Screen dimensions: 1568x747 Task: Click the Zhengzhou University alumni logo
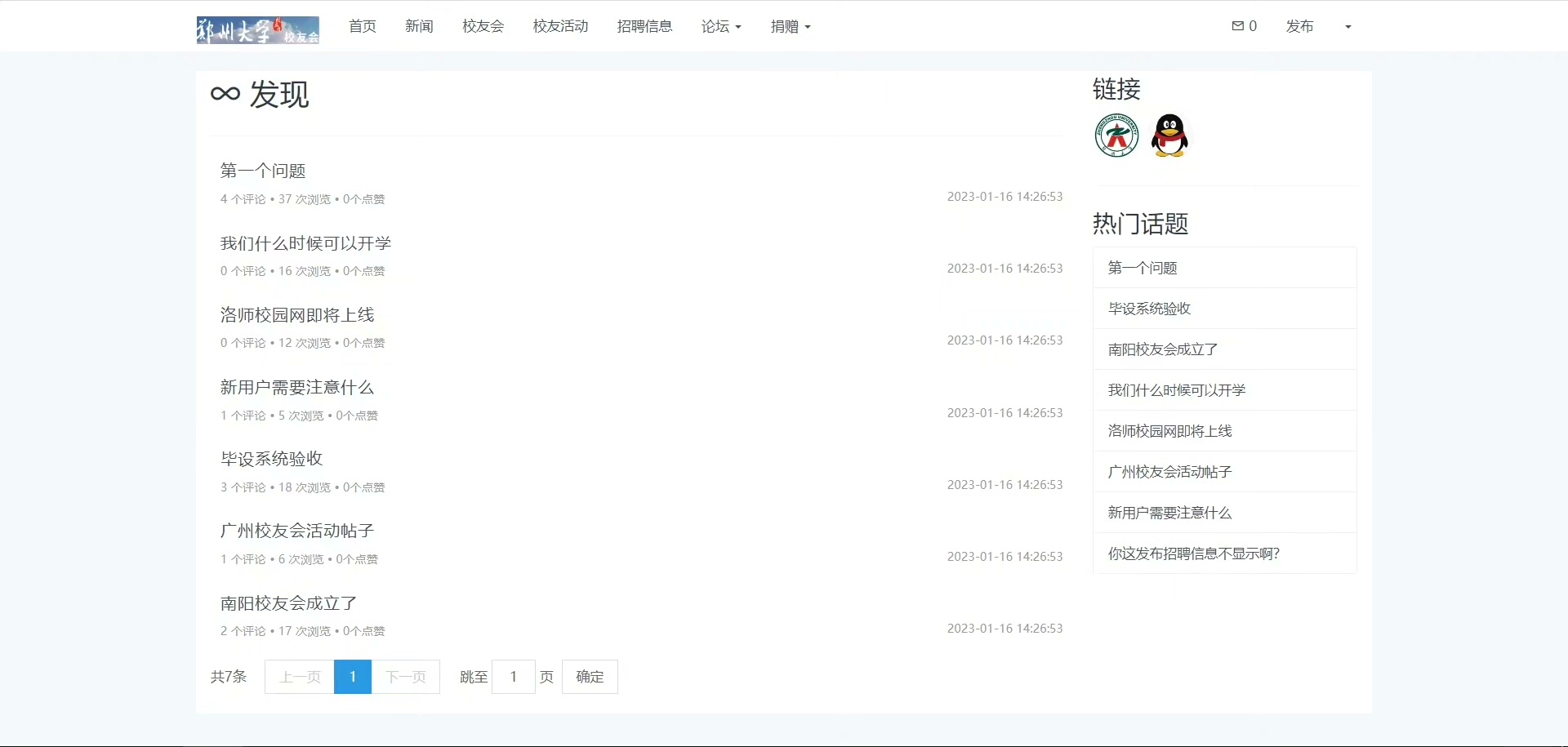click(257, 30)
